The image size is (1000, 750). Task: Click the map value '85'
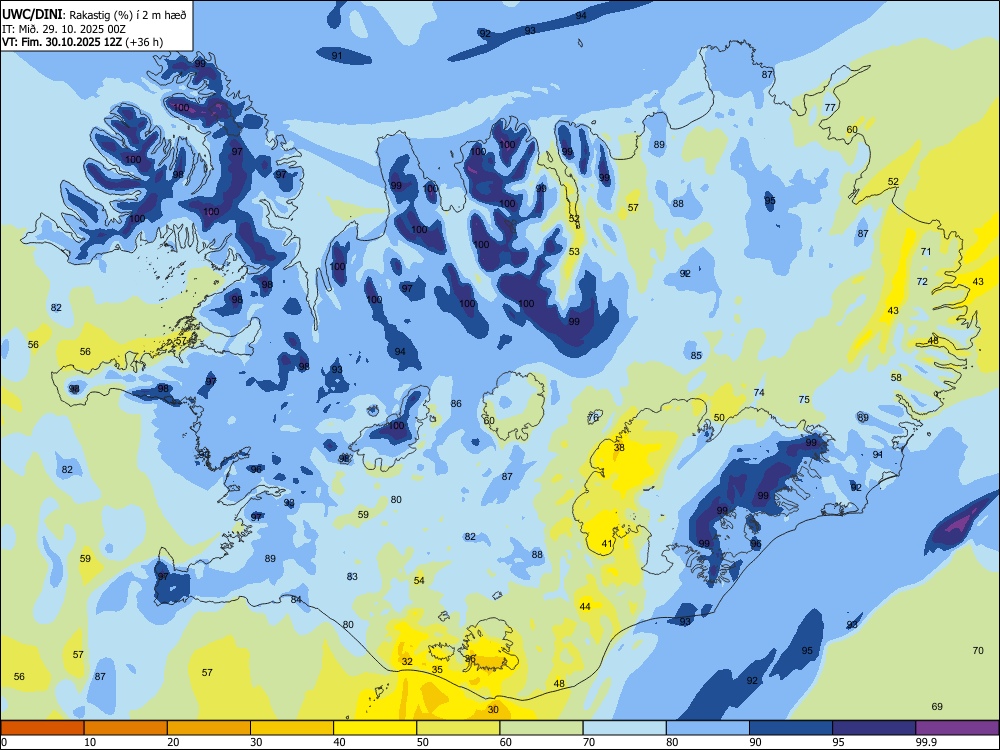pos(696,355)
